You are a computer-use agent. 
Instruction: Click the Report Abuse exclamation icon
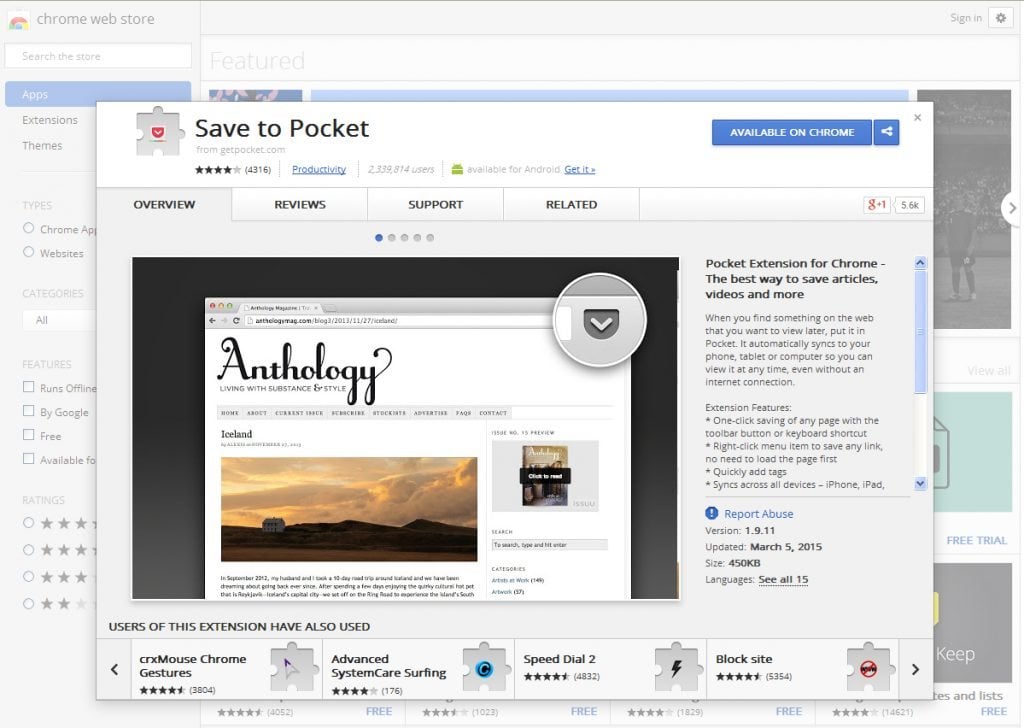[x=711, y=513]
